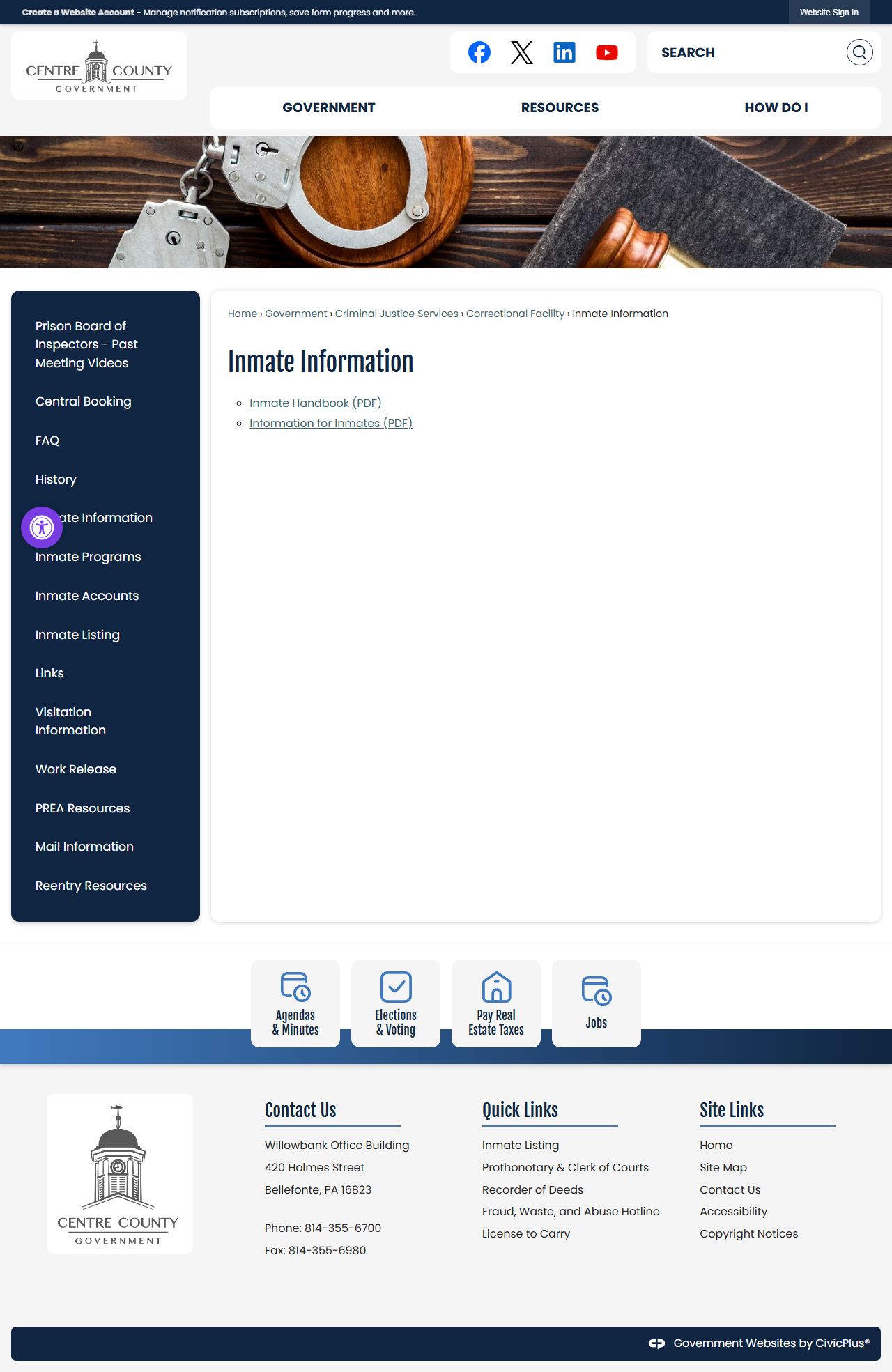Click the Agendas & Minutes calendar icon

(x=295, y=987)
